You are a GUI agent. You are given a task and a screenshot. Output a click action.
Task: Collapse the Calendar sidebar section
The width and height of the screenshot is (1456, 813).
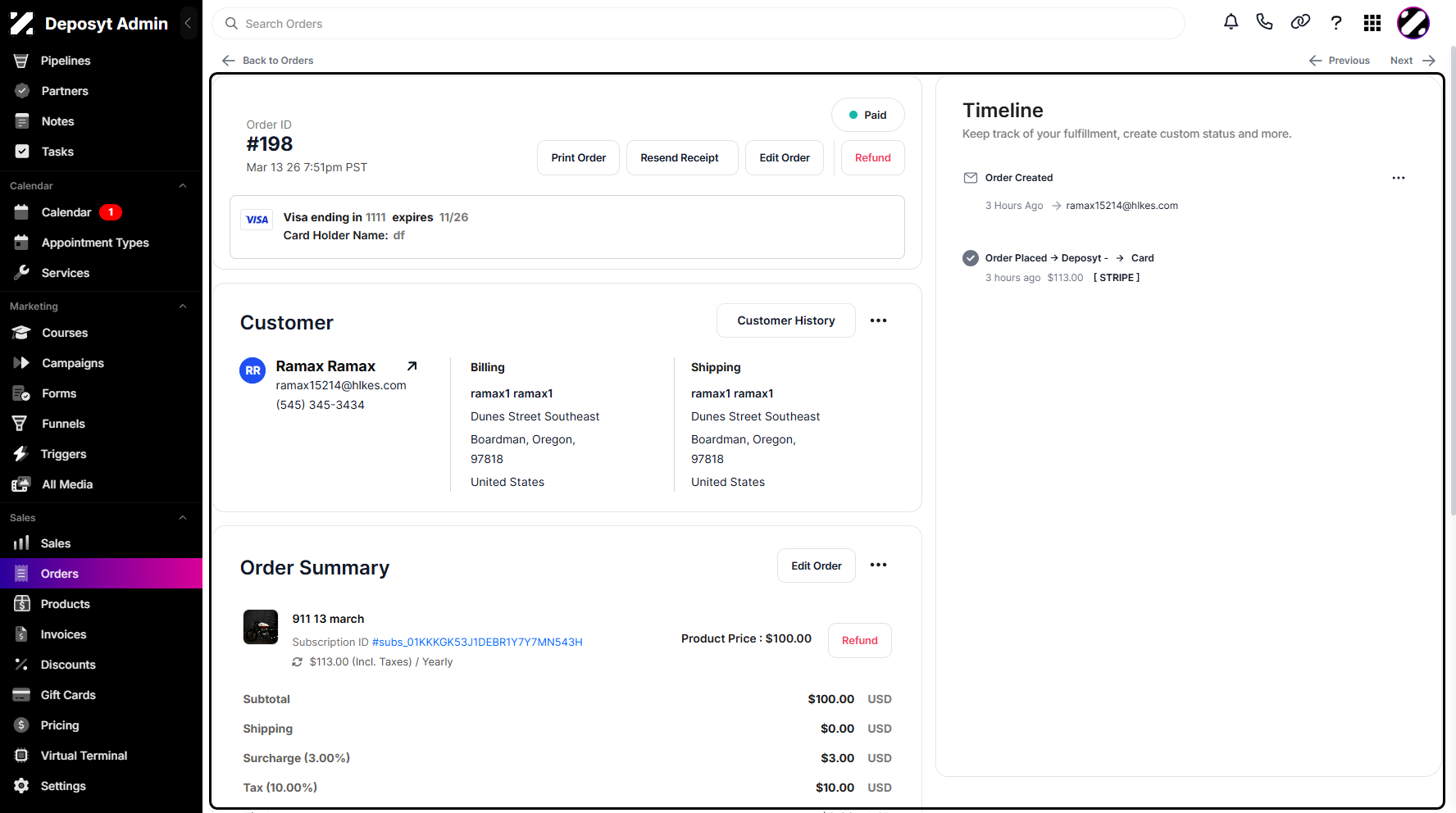(x=183, y=186)
